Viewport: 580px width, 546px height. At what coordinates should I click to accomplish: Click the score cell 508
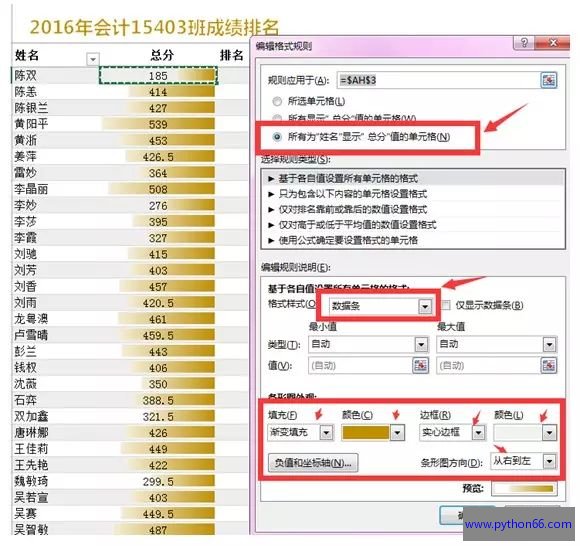pos(158,189)
